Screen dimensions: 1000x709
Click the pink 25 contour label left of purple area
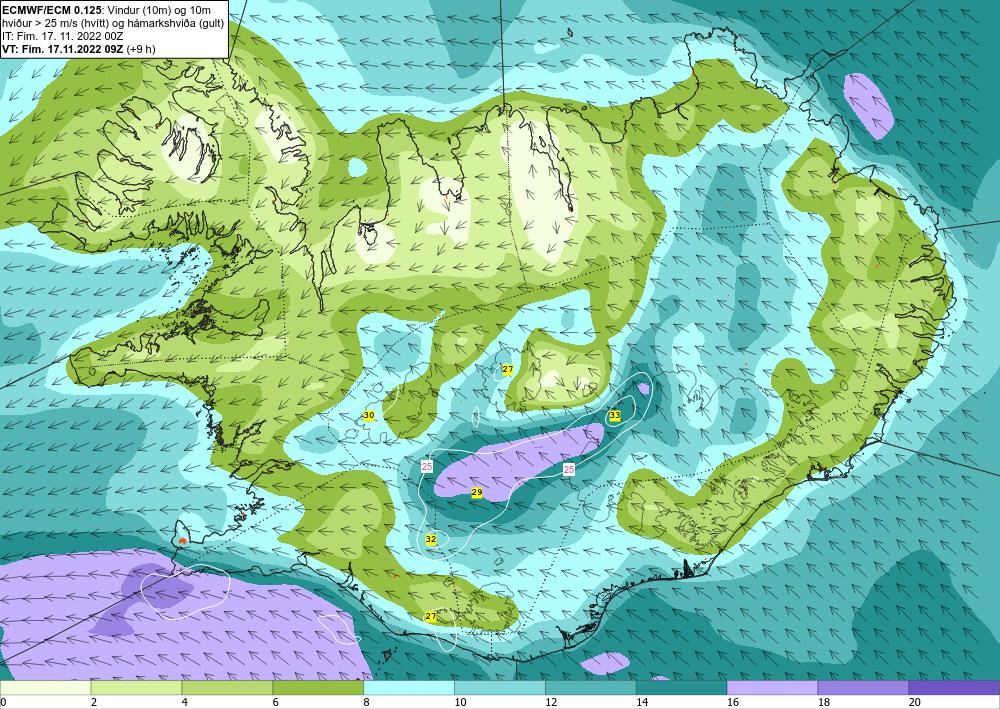point(427,467)
